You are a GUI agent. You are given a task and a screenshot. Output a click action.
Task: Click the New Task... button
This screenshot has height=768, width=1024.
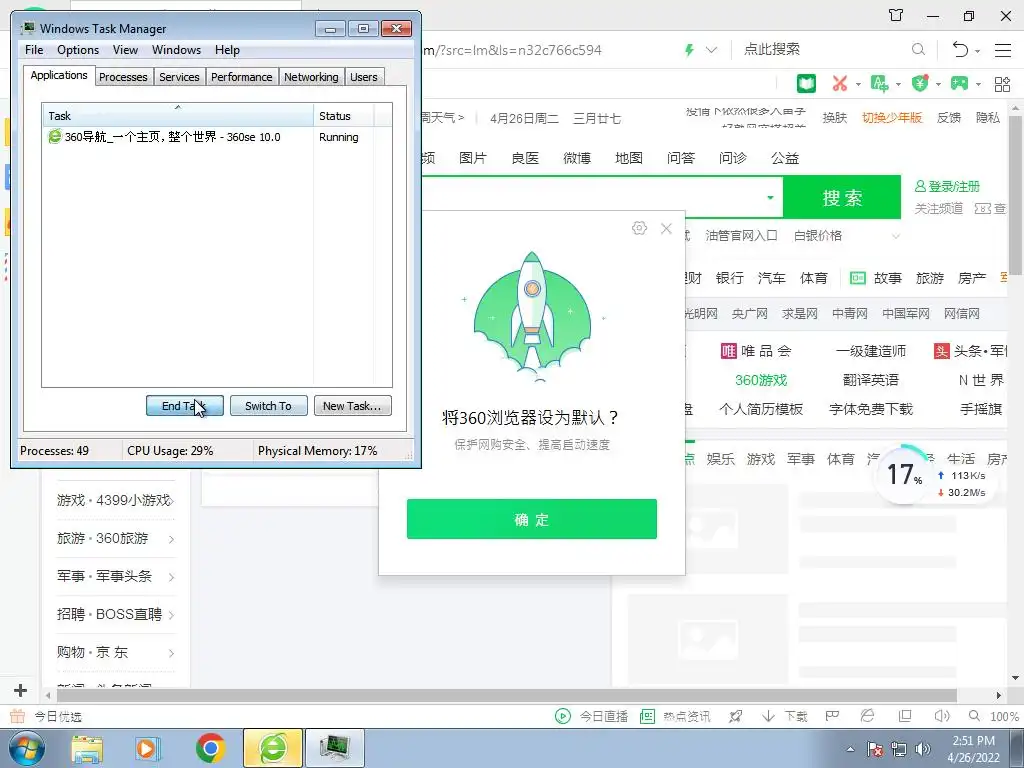[x=353, y=406]
